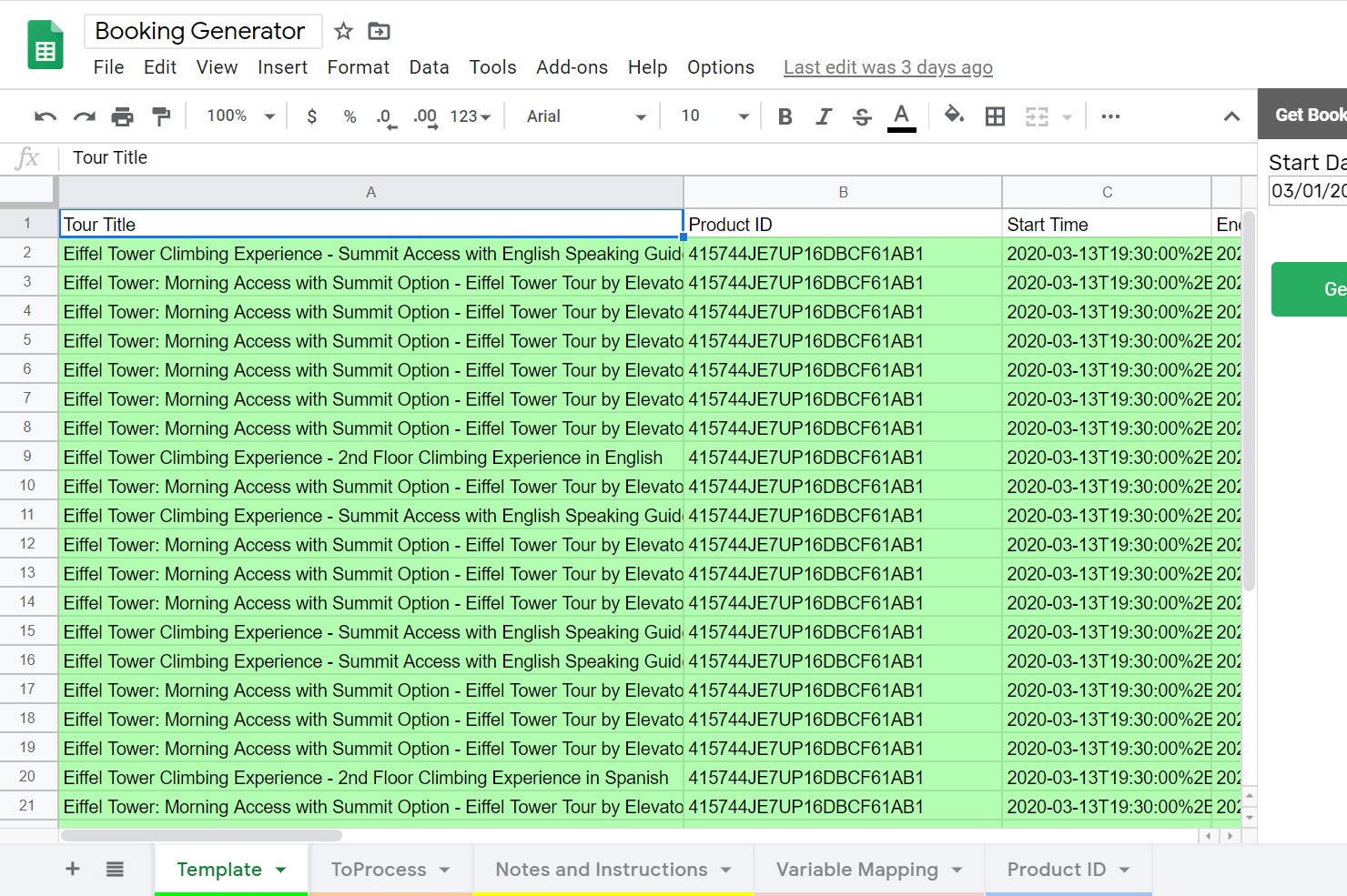Screen dimensions: 1347x896
Task: Open the View menu
Action: [x=217, y=67]
